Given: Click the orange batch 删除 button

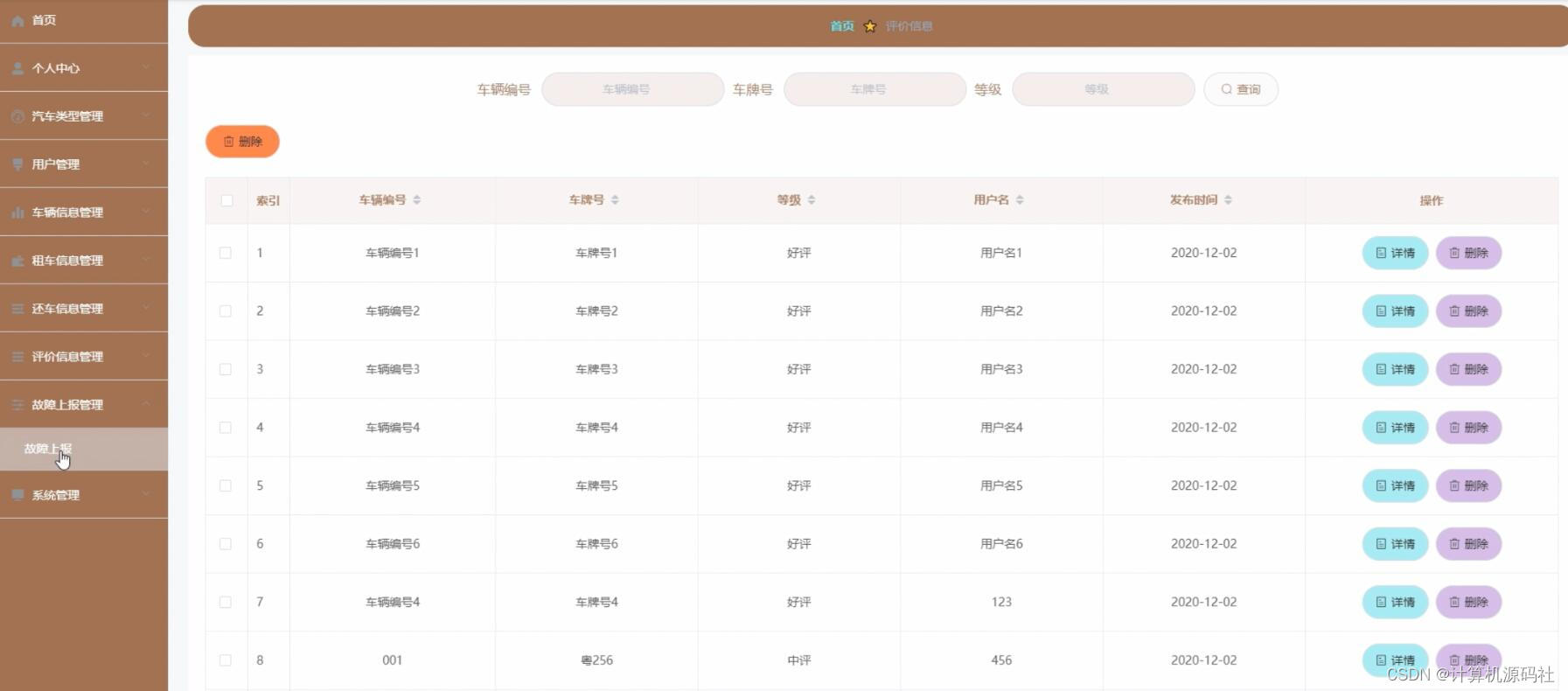Looking at the screenshot, I should (242, 142).
